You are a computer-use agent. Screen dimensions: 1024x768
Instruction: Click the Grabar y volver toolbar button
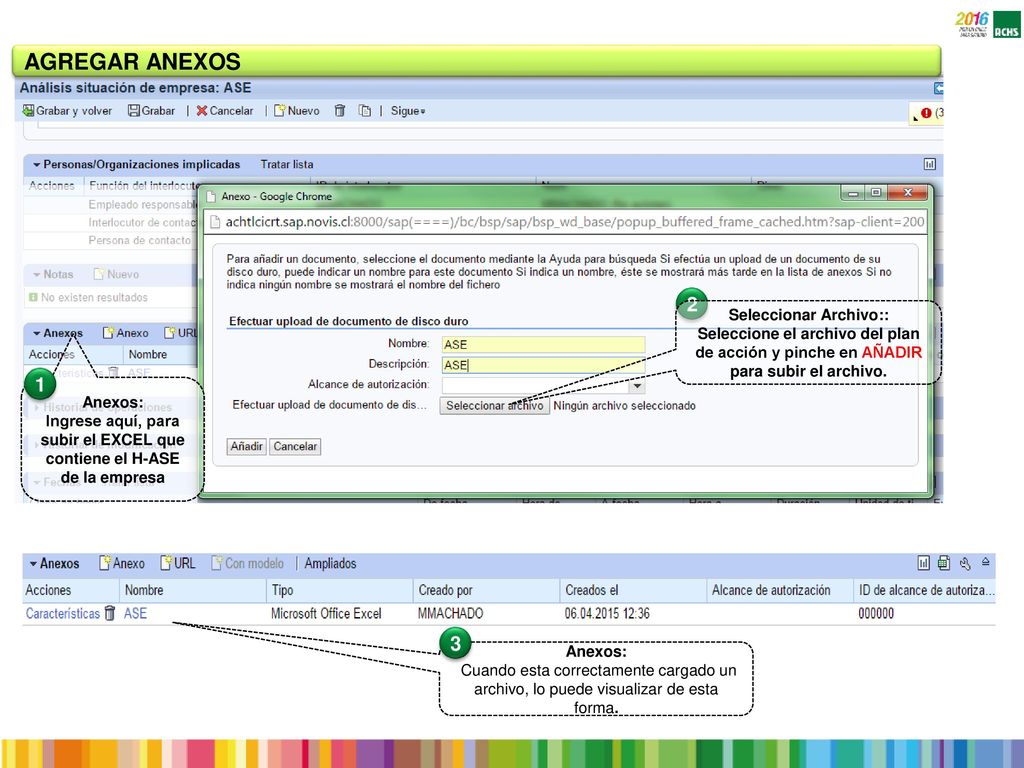click(x=67, y=111)
